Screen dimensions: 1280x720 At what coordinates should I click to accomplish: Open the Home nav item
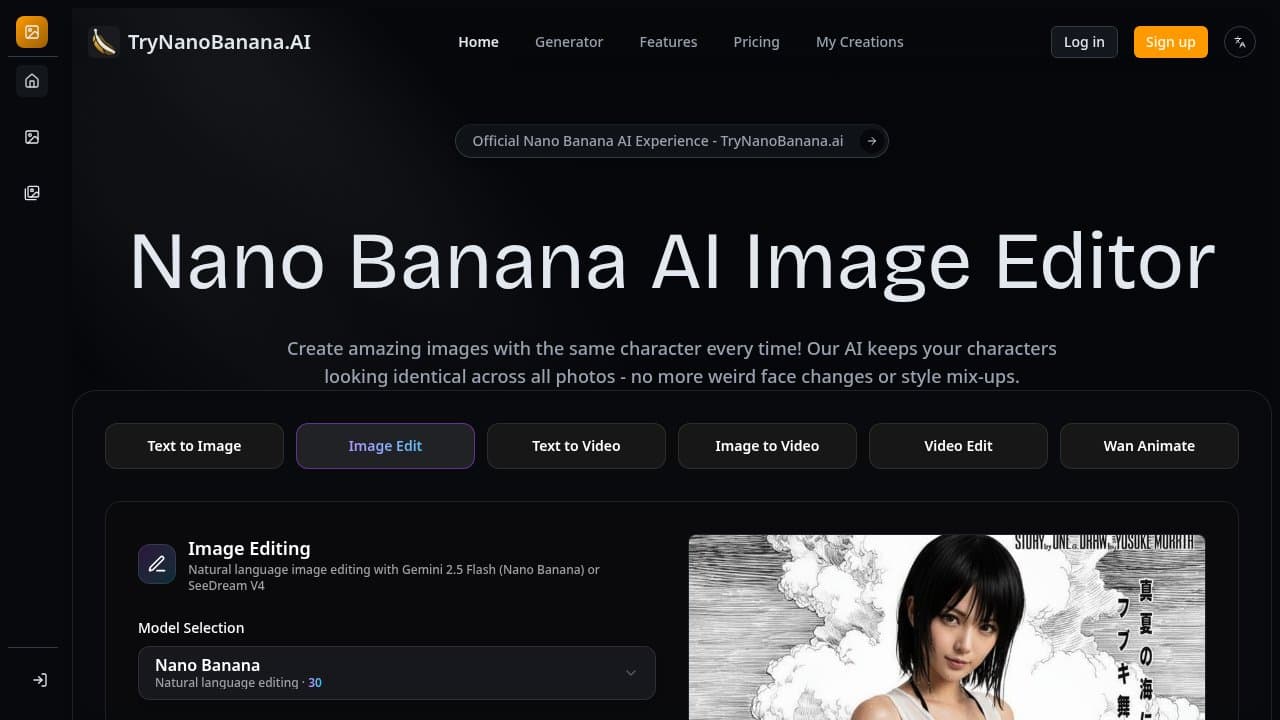tap(478, 42)
